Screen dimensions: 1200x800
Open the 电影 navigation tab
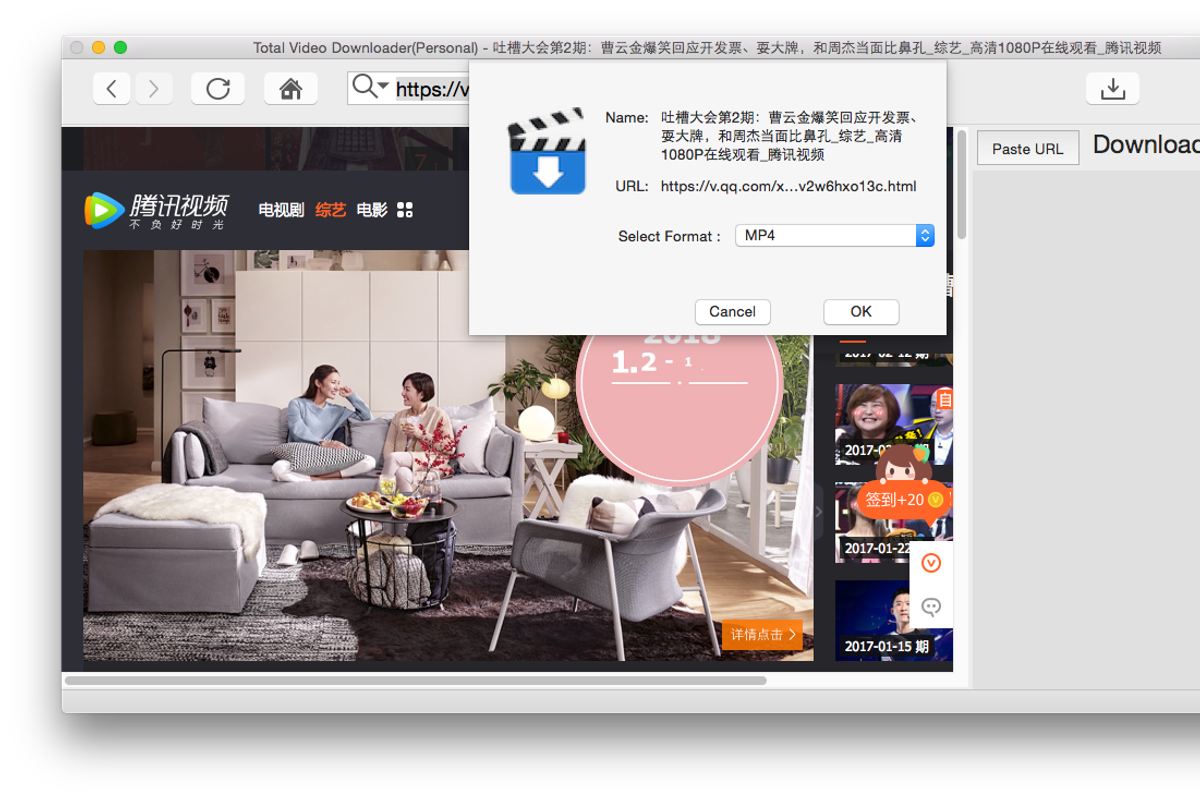point(372,210)
